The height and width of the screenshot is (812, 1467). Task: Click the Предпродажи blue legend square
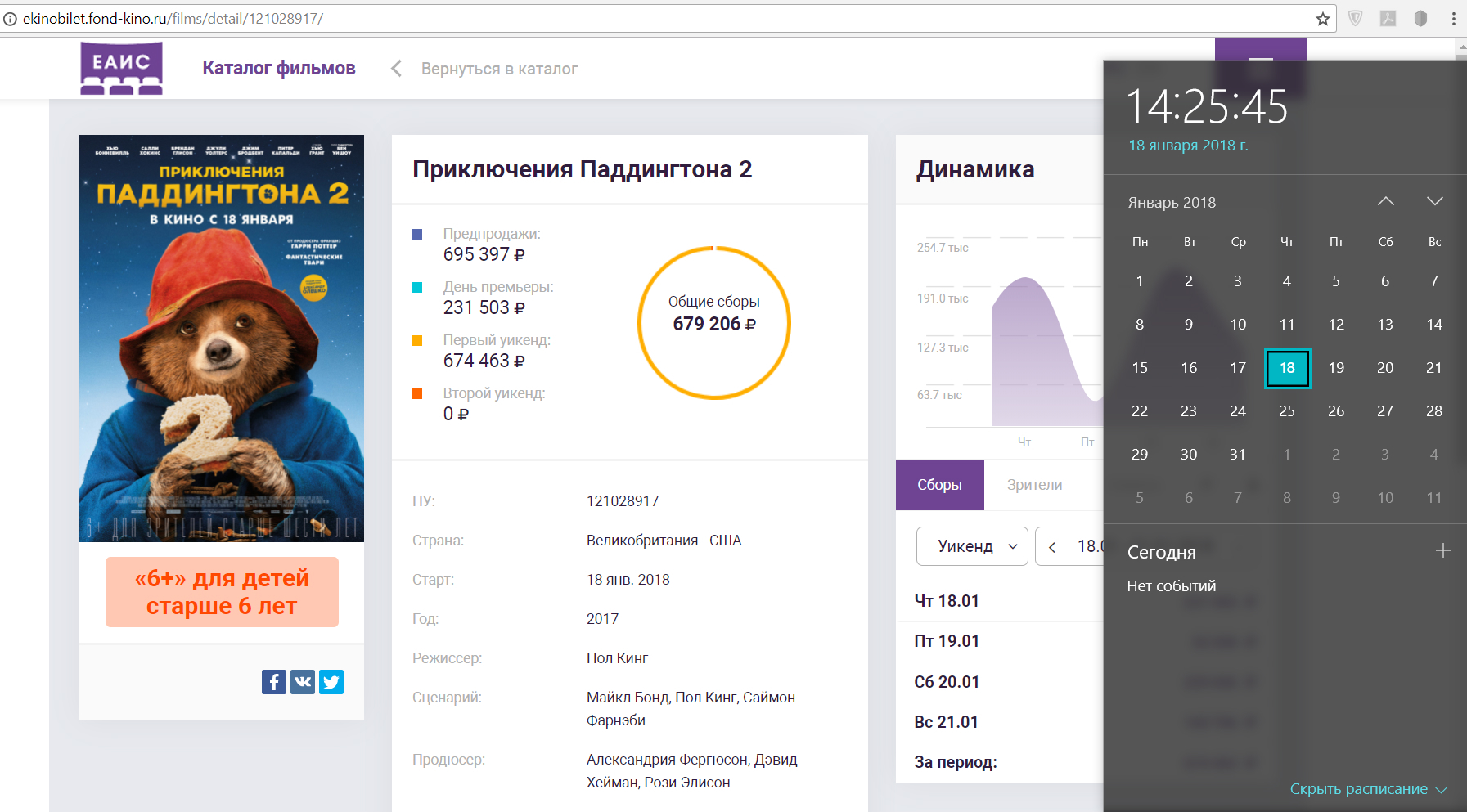click(417, 234)
